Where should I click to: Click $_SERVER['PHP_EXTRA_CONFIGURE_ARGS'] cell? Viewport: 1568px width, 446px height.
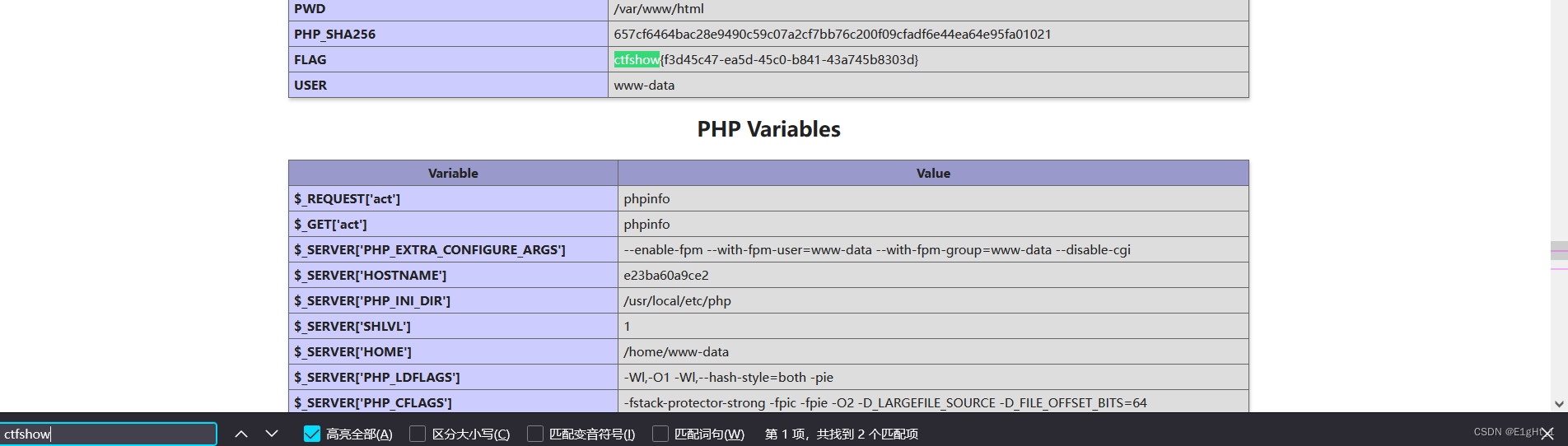(x=453, y=249)
